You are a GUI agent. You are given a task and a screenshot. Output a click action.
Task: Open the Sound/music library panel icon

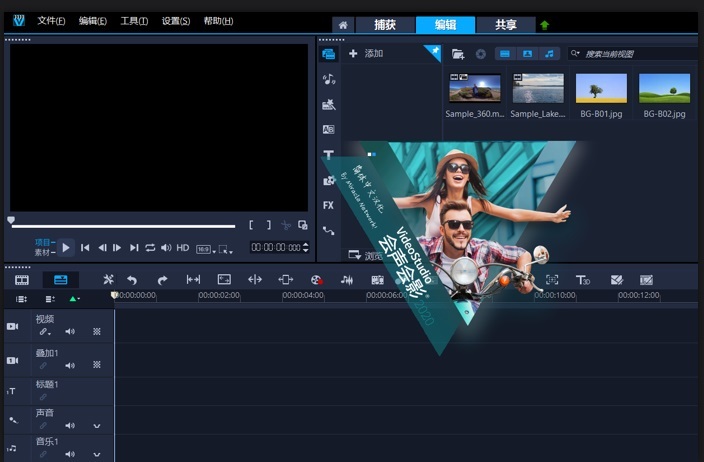[328, 79]
